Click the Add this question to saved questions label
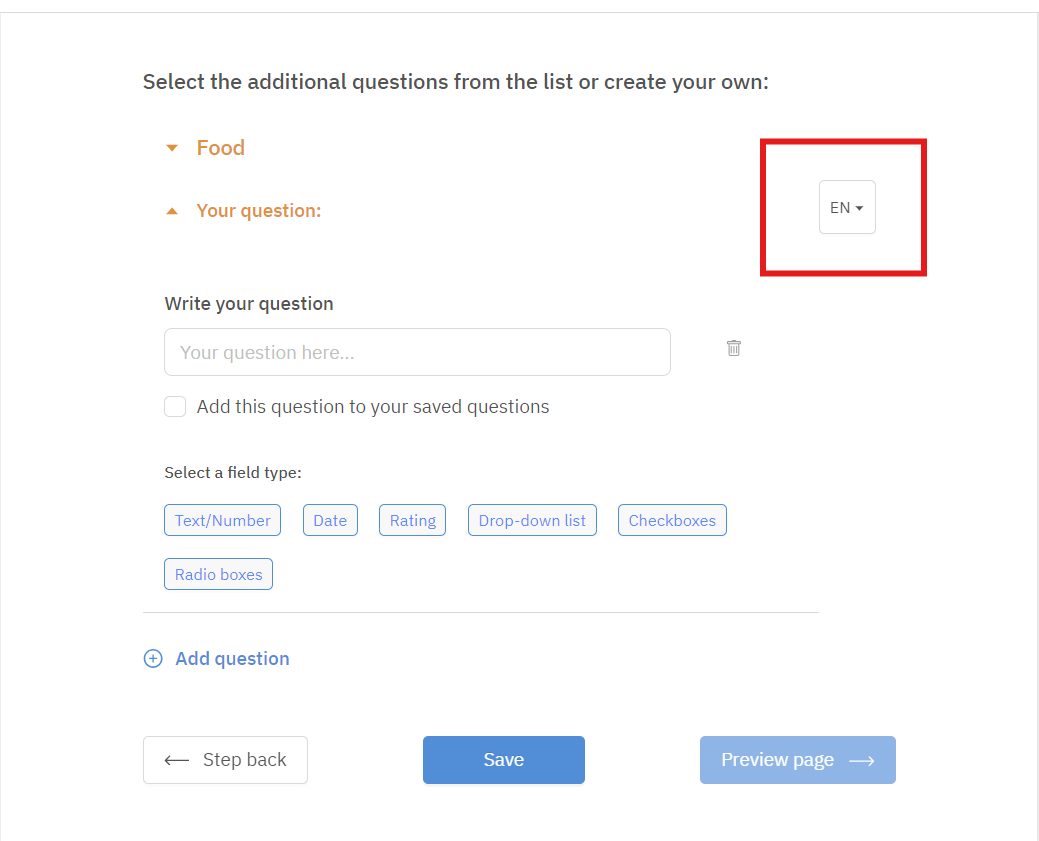 click(x=373, y=406)
